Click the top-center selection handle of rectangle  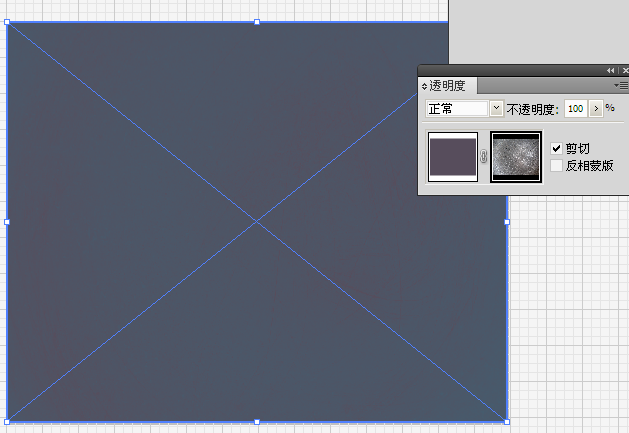click(x=257, y=22)
